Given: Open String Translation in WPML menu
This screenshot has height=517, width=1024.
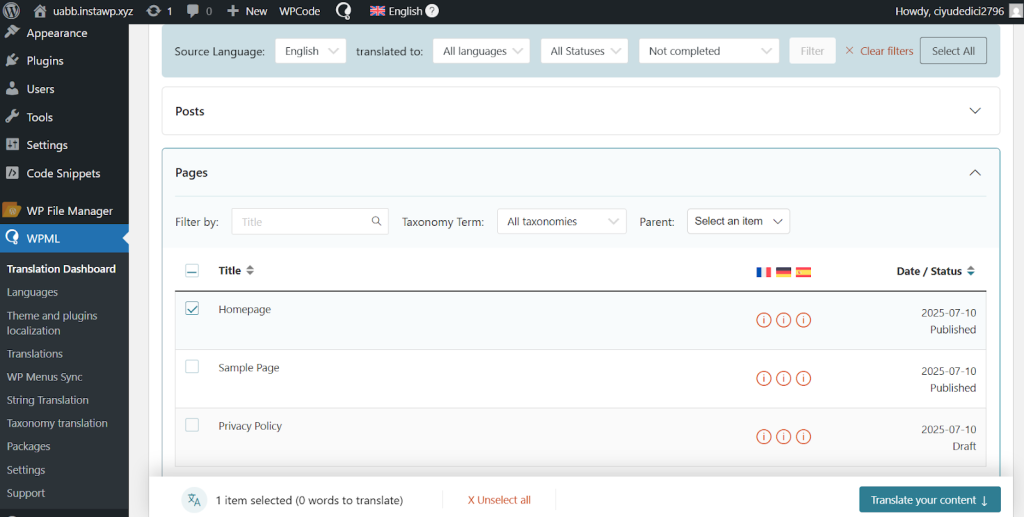Looking at the screenshot, I should click(x=48, y=400).
